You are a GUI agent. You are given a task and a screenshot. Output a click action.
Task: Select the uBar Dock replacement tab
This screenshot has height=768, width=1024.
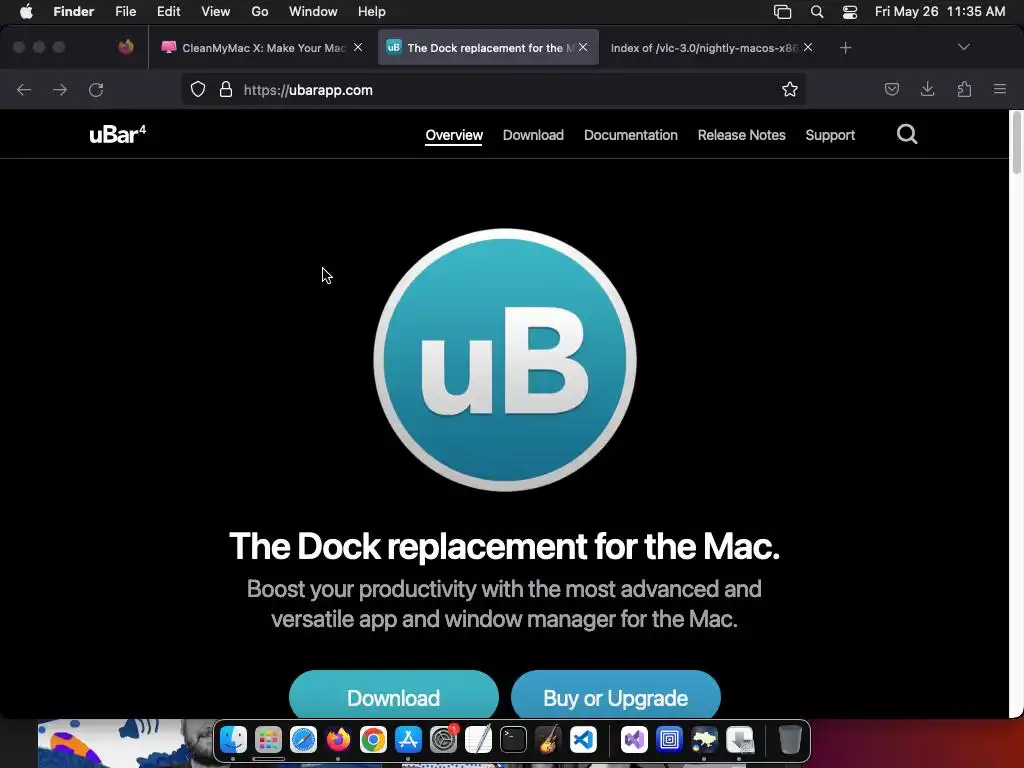point(488,48)
